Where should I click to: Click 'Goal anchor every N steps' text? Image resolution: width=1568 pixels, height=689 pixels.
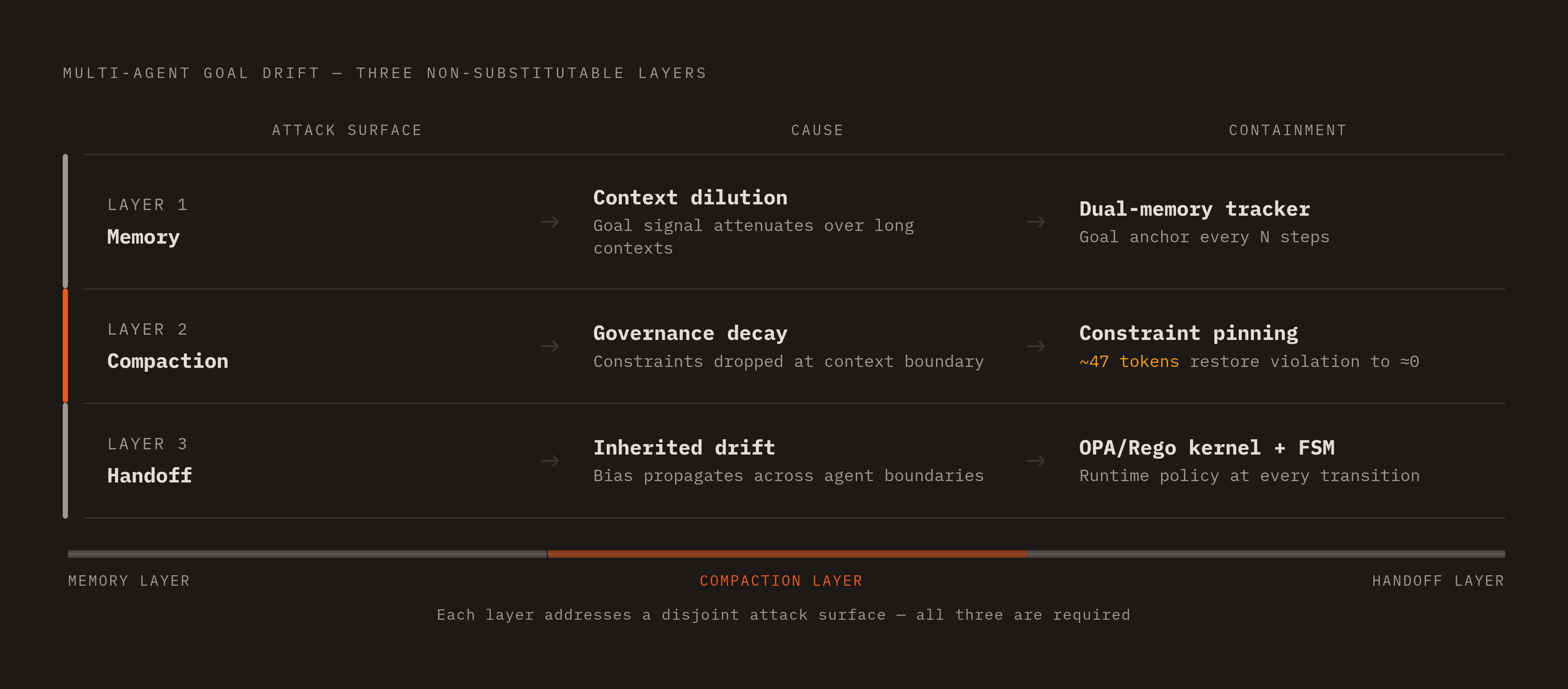click(x=1204, y=237)
